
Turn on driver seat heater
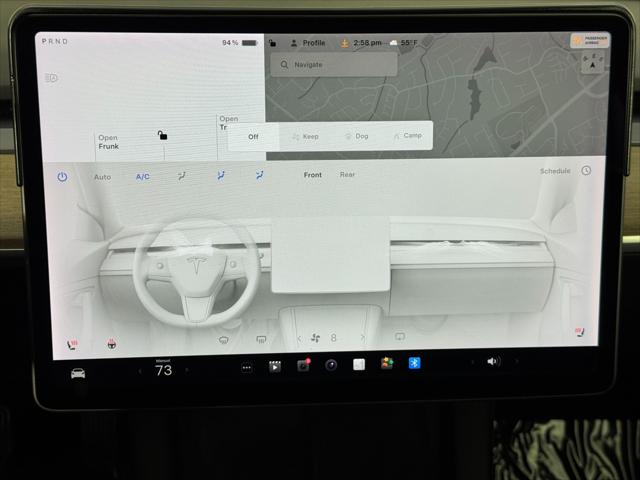tap(72, 345)
